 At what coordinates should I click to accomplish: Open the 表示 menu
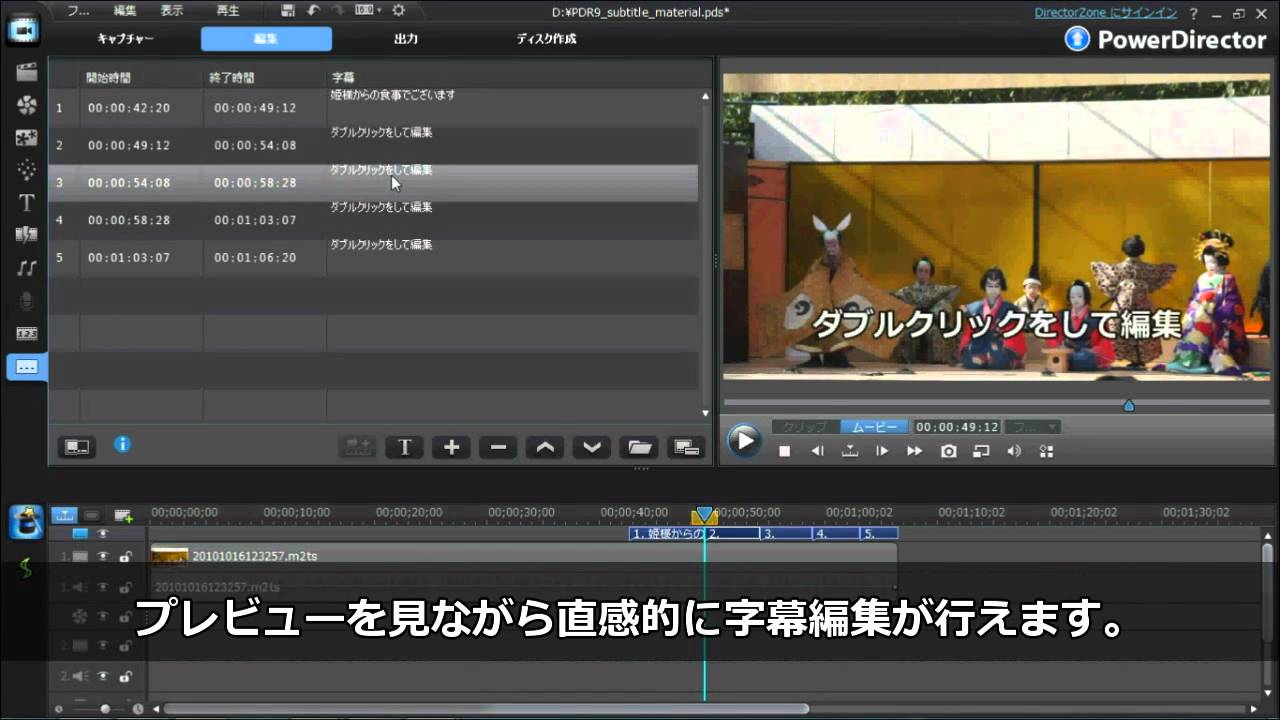pyautogui.click(x=172, y=11)
